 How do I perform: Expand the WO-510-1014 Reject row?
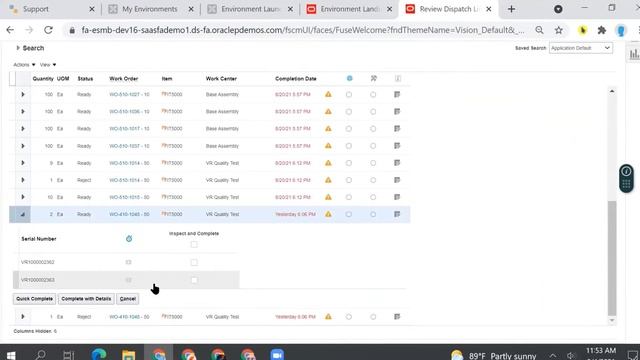tap(23, 180)
